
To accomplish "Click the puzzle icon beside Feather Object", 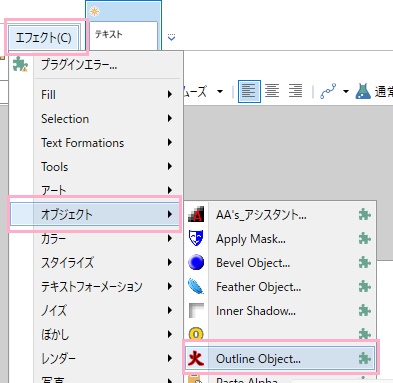I will (365, 287).
